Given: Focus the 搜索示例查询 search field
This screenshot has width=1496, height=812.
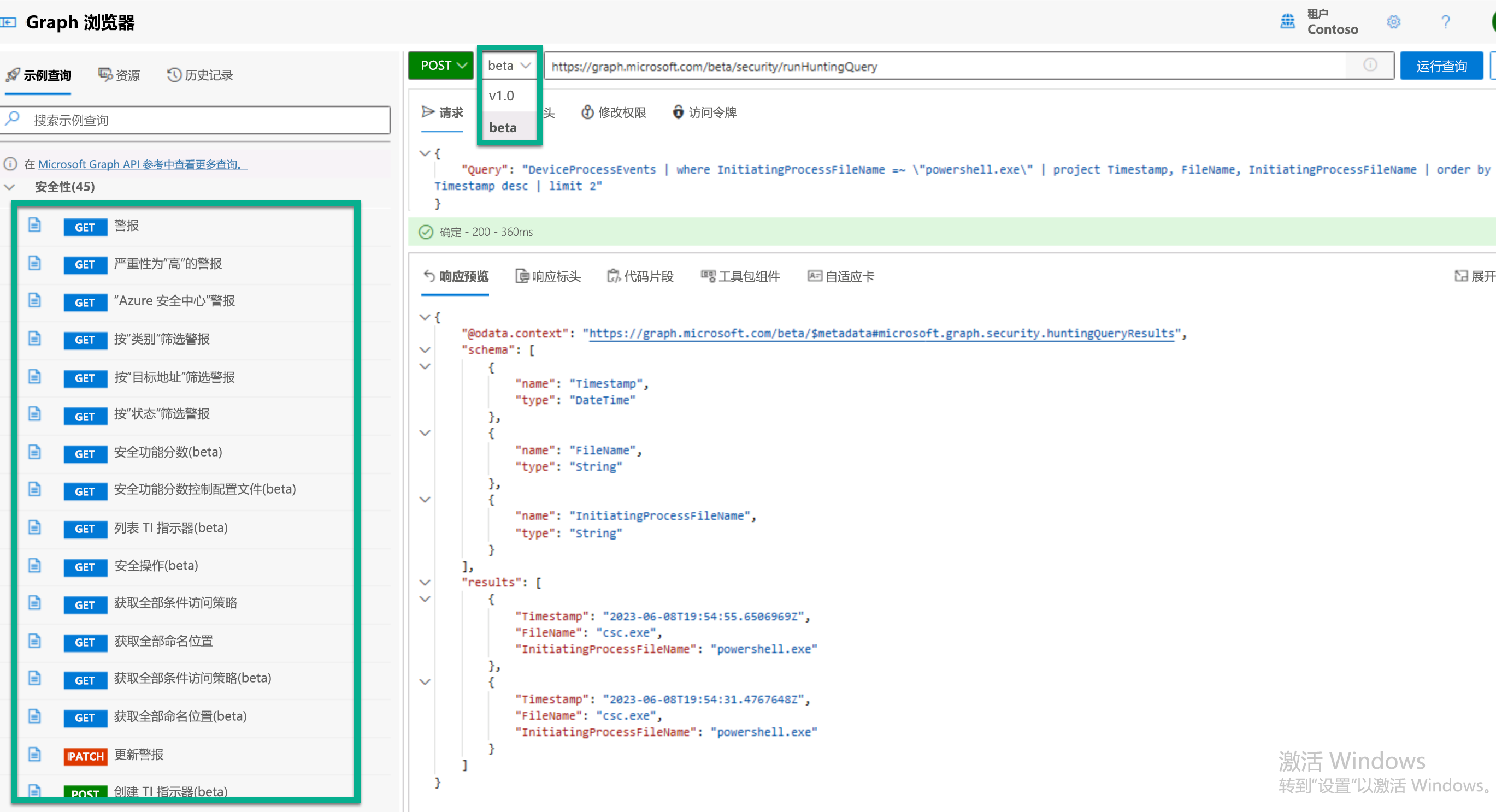Looking at the screenshot, I should pos(195,120).
